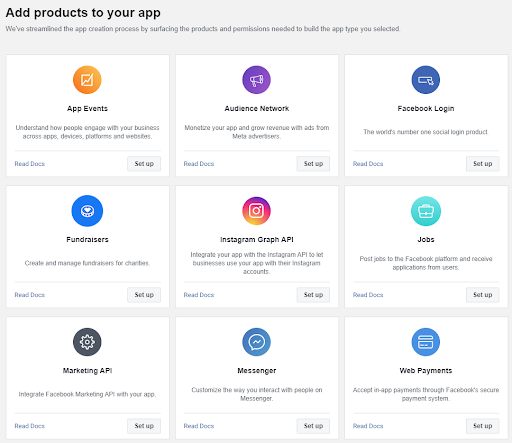
Task: Set up the Instagram Graph API
Action: [313, 295]
